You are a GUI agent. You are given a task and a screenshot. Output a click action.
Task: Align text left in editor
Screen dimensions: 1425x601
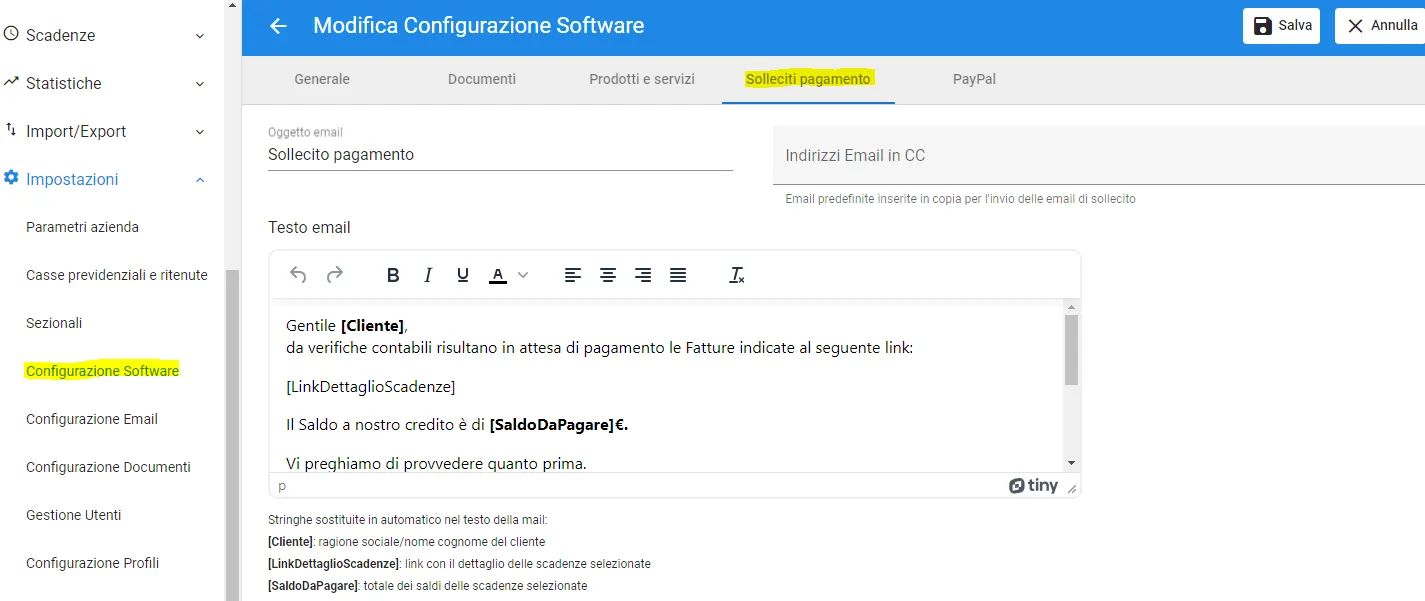point(572,275)
